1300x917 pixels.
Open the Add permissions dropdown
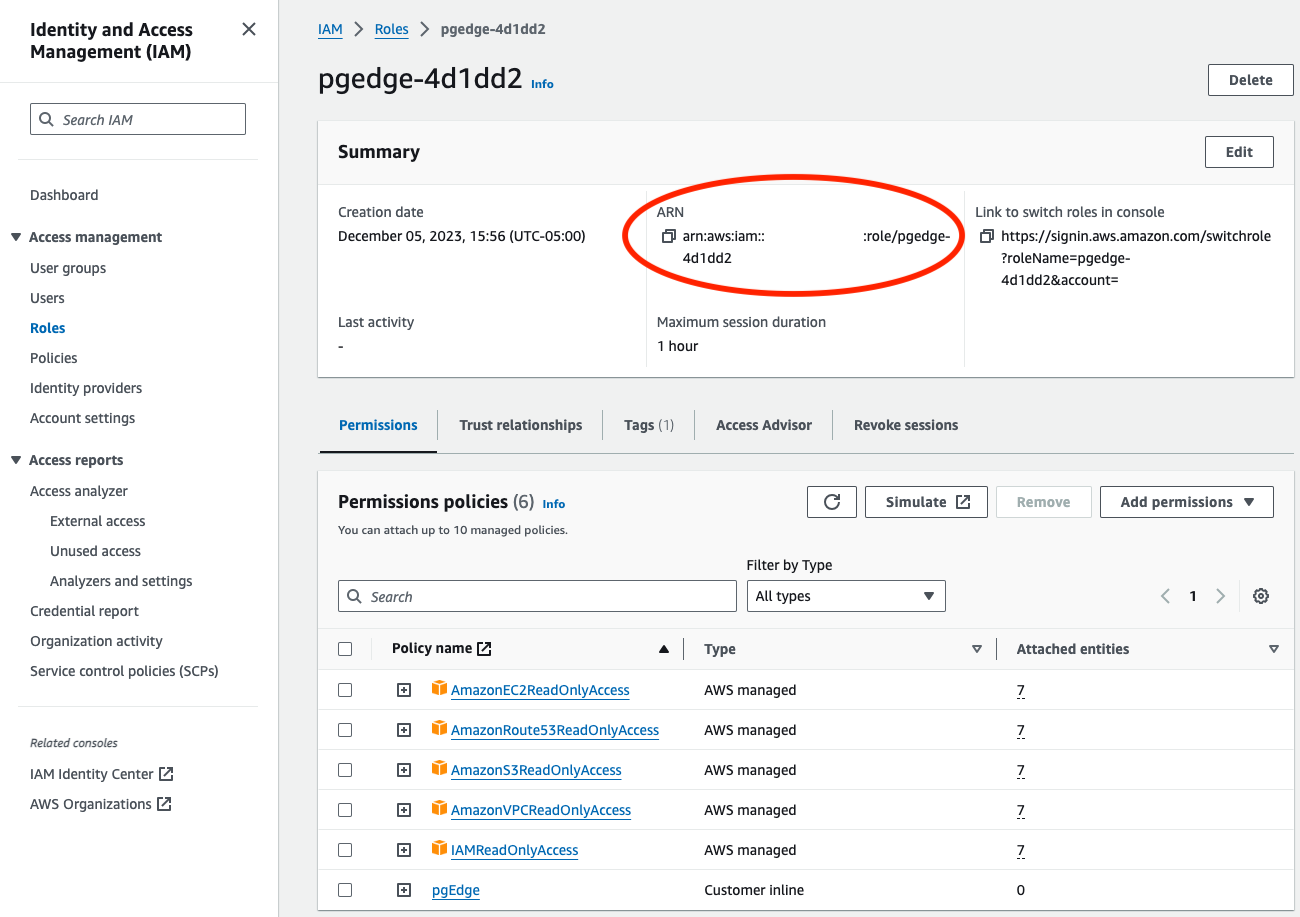(x=1186, y=502)
